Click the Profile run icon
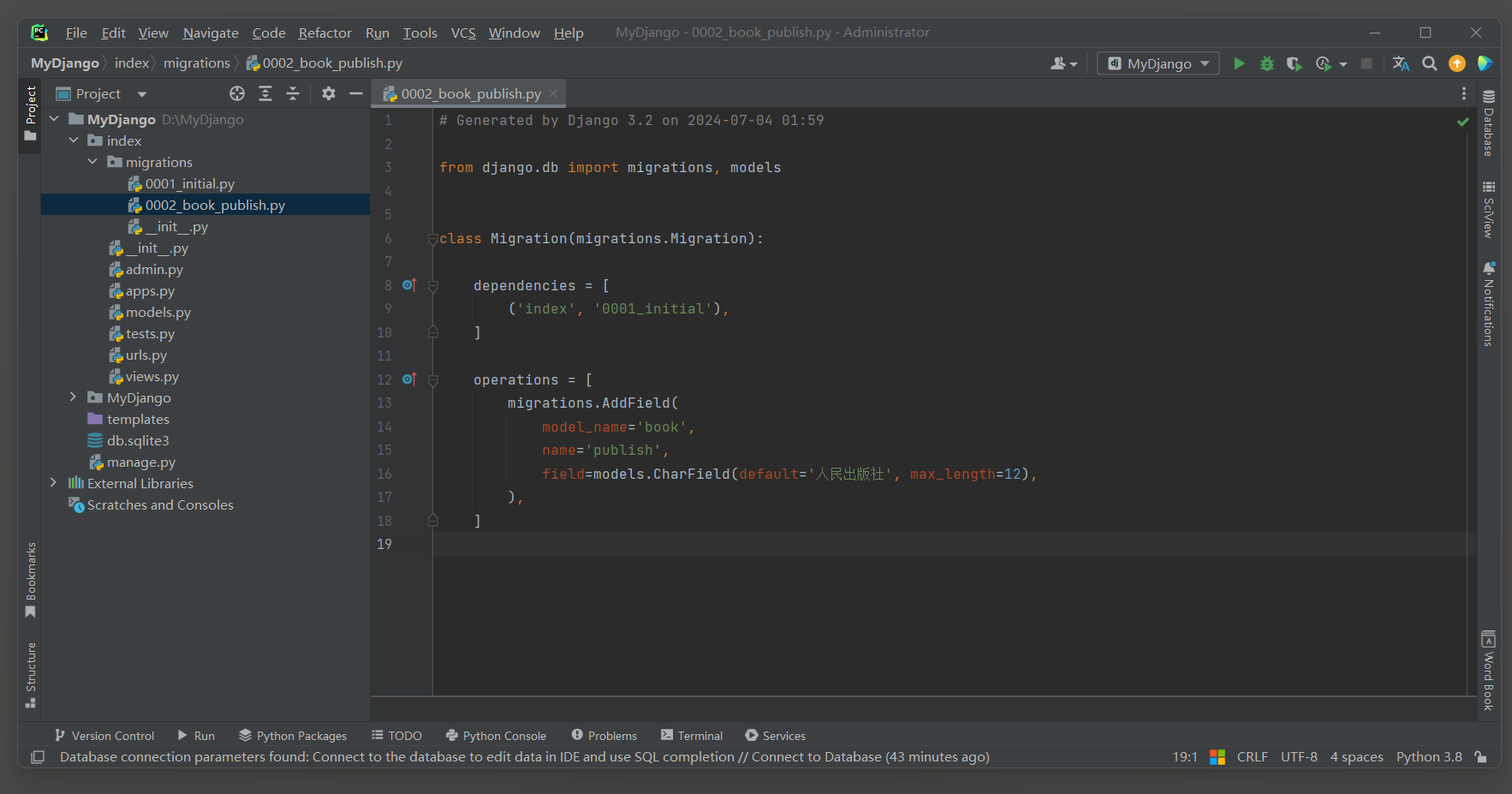1512x794 pixels. [x=1324, y=63]
